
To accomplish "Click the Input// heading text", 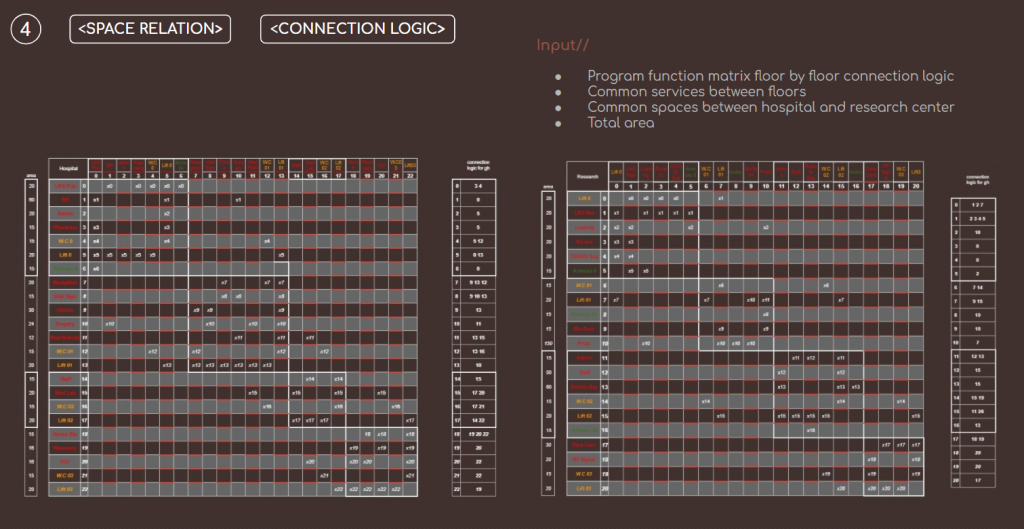I will (564, 46).
